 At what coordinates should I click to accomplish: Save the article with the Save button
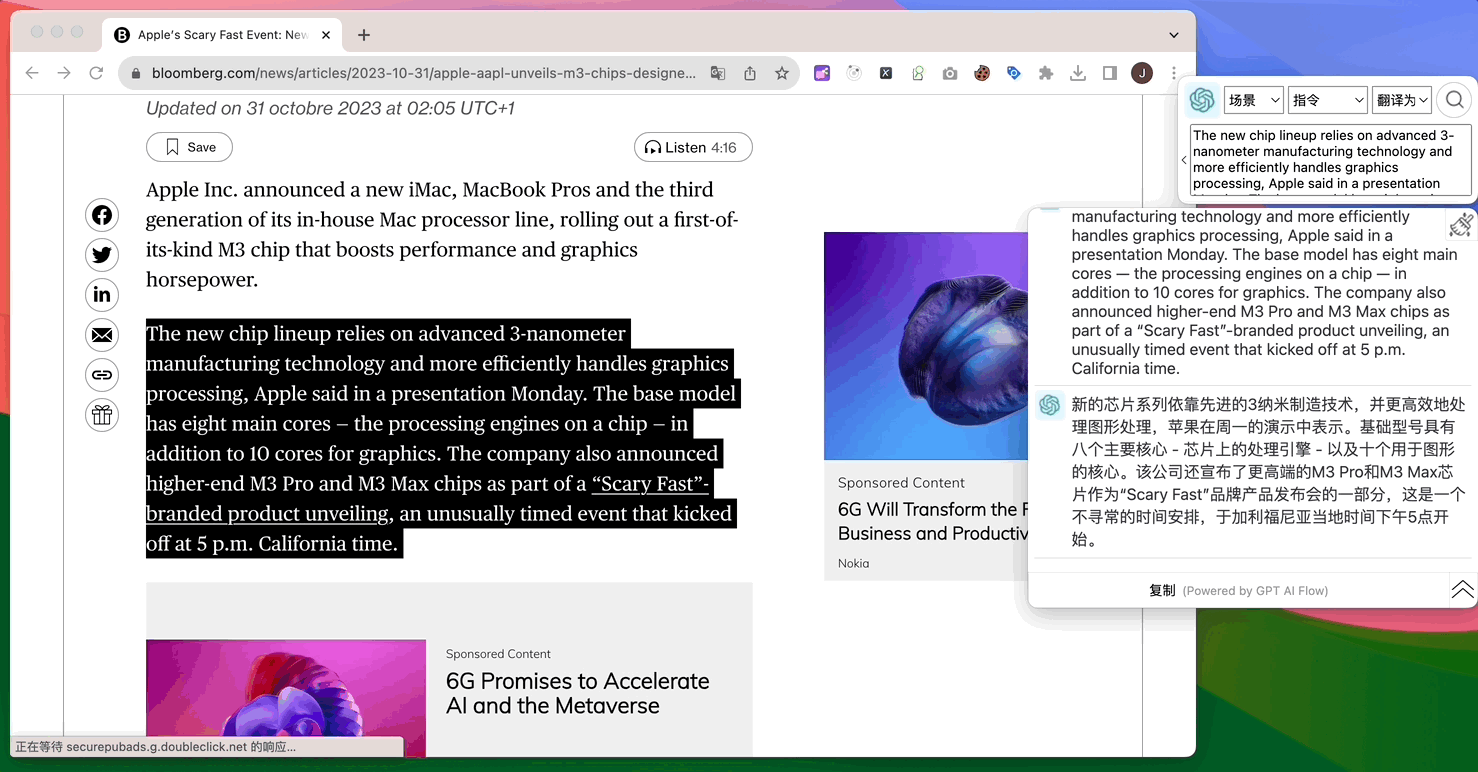point(189,147)
